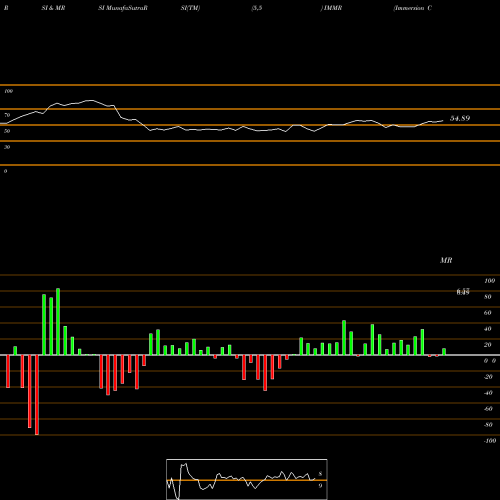Click the -40 label on MR axis
The height and width of the screenshot is (500, 500).
pyautogui.click(x=488, y=393)
